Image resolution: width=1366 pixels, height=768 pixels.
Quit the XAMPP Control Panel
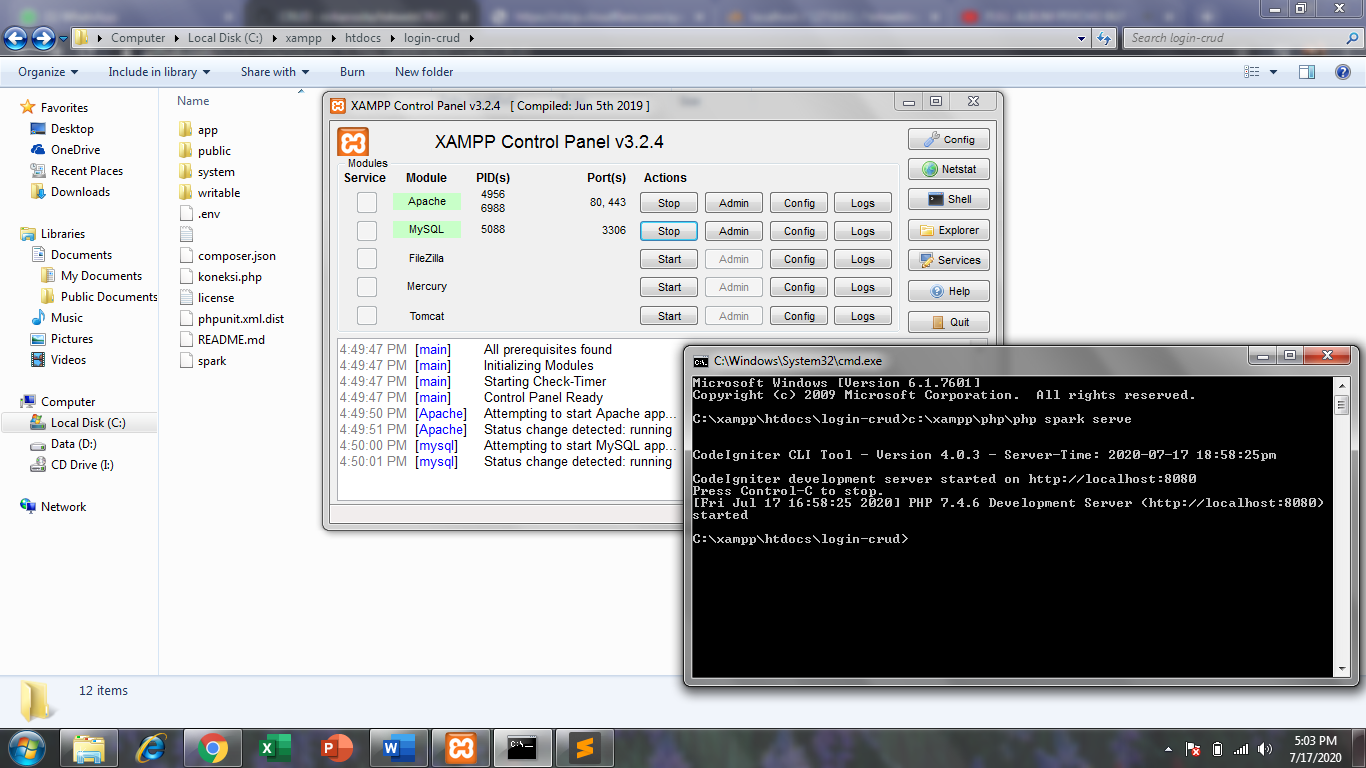[x=949, y=322]
